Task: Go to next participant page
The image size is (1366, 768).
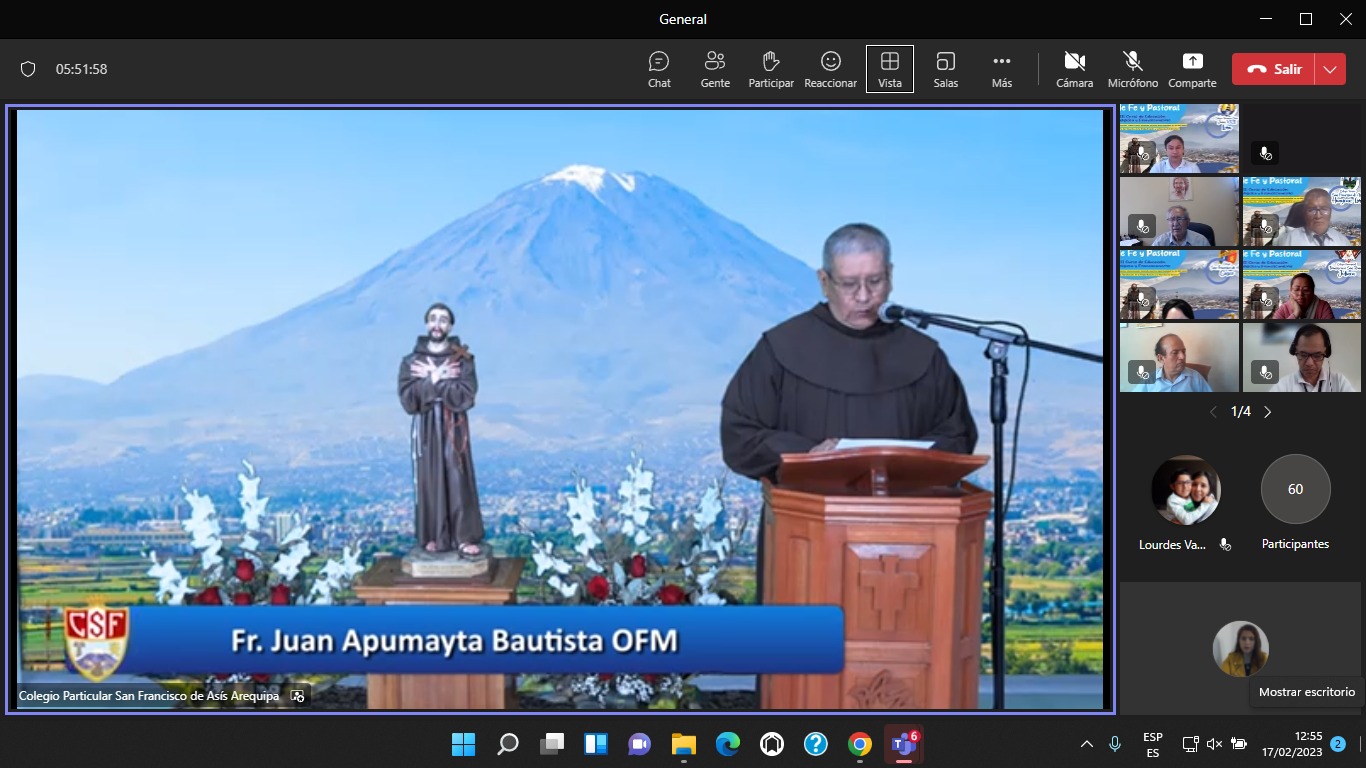Action: [1268, 412]
